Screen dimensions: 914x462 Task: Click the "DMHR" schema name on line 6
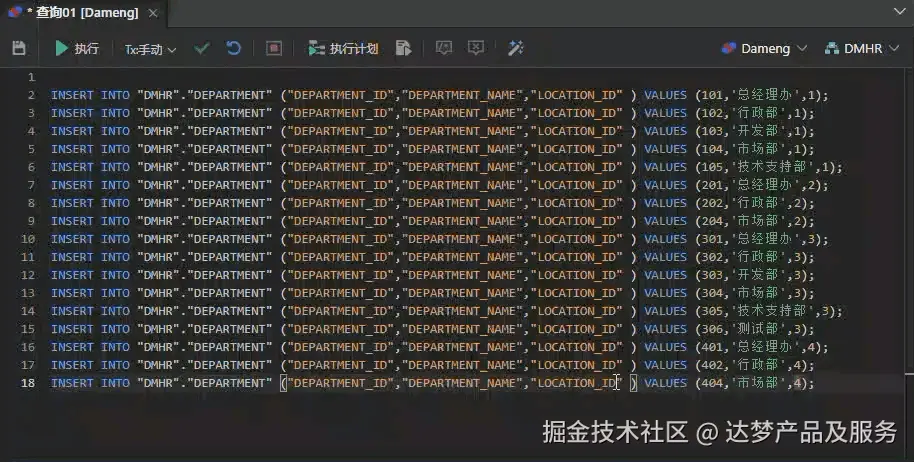coord(158,167)
